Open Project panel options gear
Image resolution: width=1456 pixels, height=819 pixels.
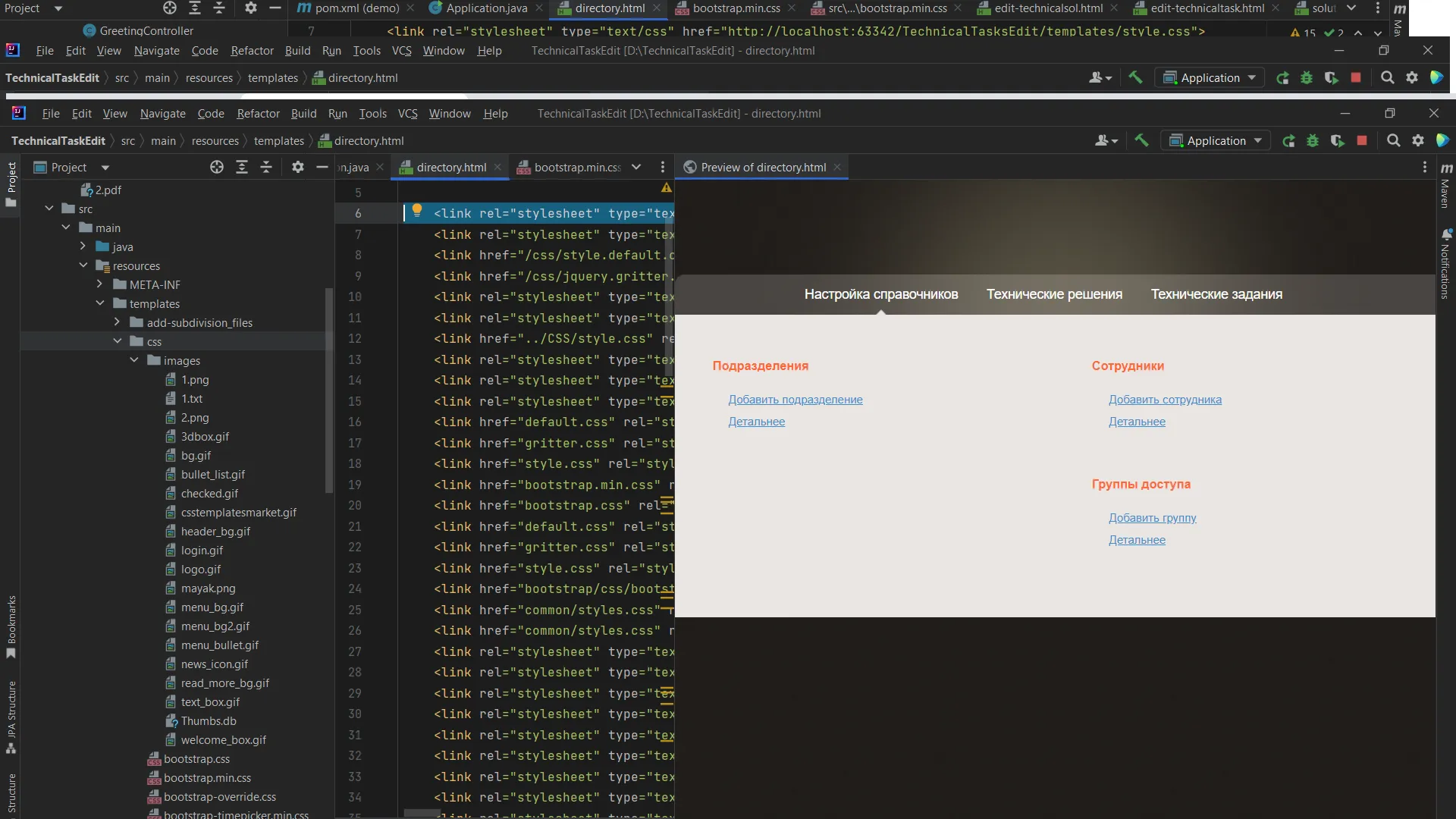(298, 168)
